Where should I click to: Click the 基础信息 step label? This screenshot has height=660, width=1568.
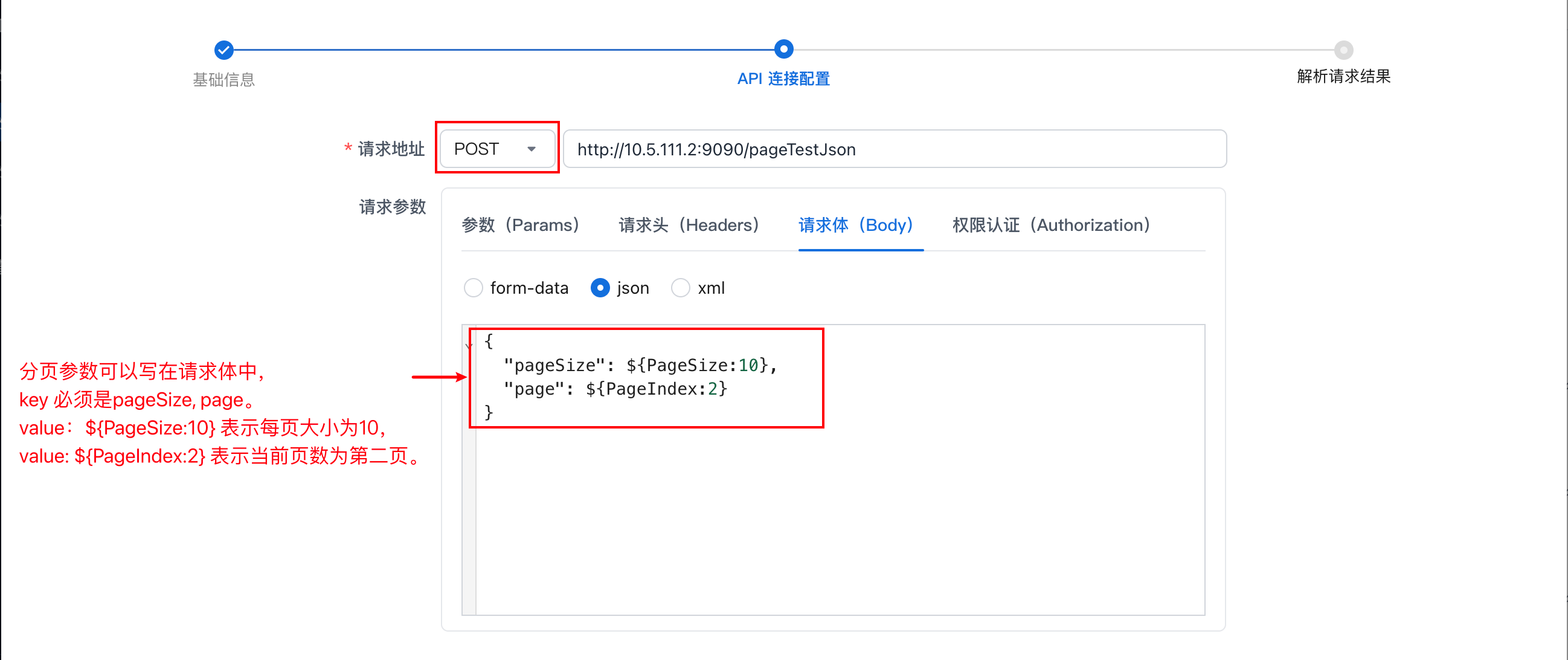pyautogui.click(x=223, y=80)
